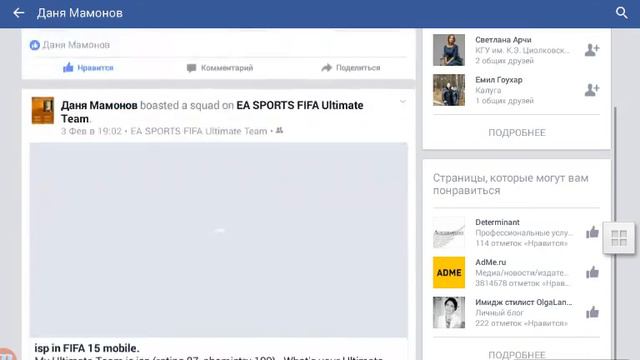Click the name Емил Гоухар
640x360 pixels.
point(499,80)
